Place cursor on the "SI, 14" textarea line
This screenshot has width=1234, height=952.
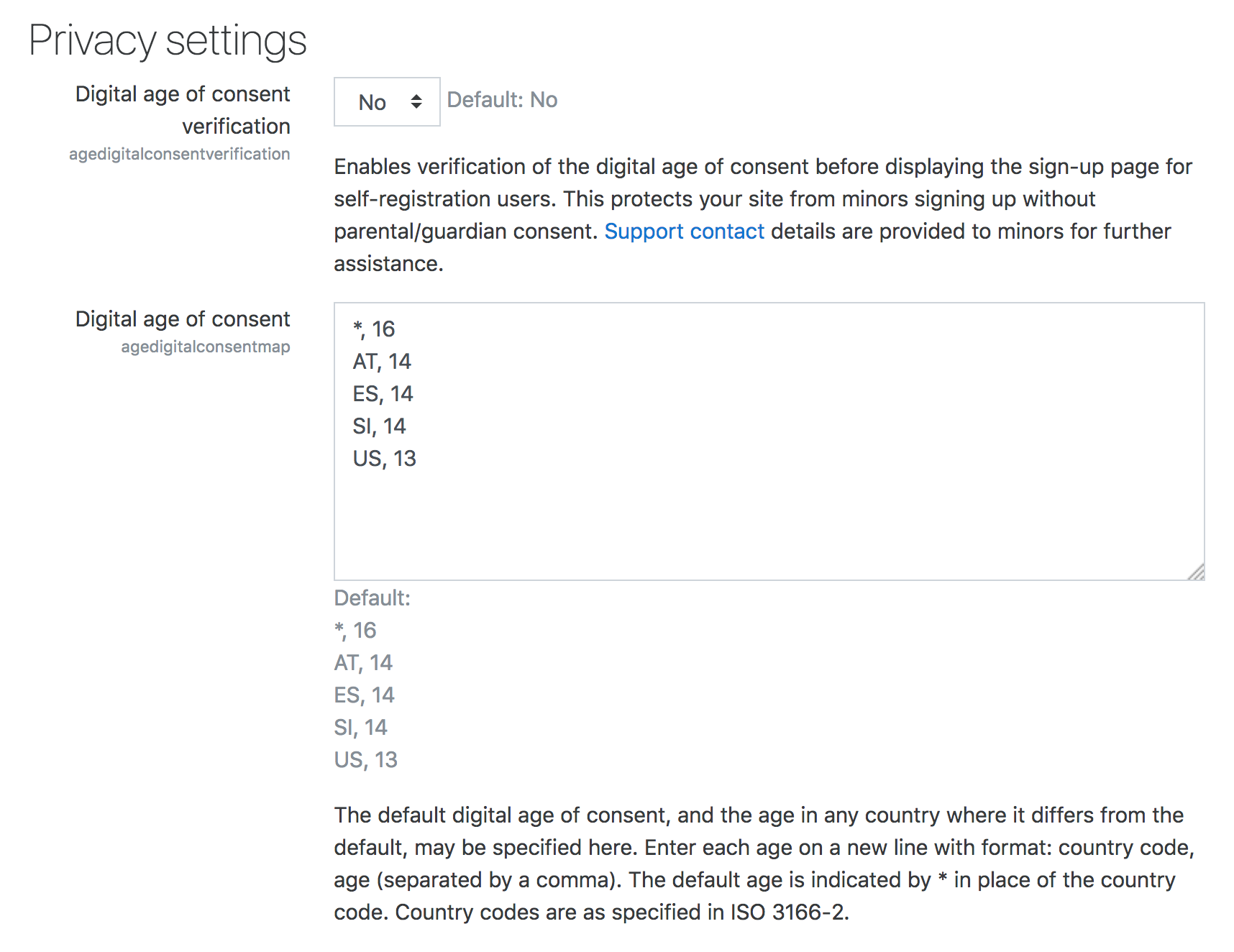pos(379,426)
